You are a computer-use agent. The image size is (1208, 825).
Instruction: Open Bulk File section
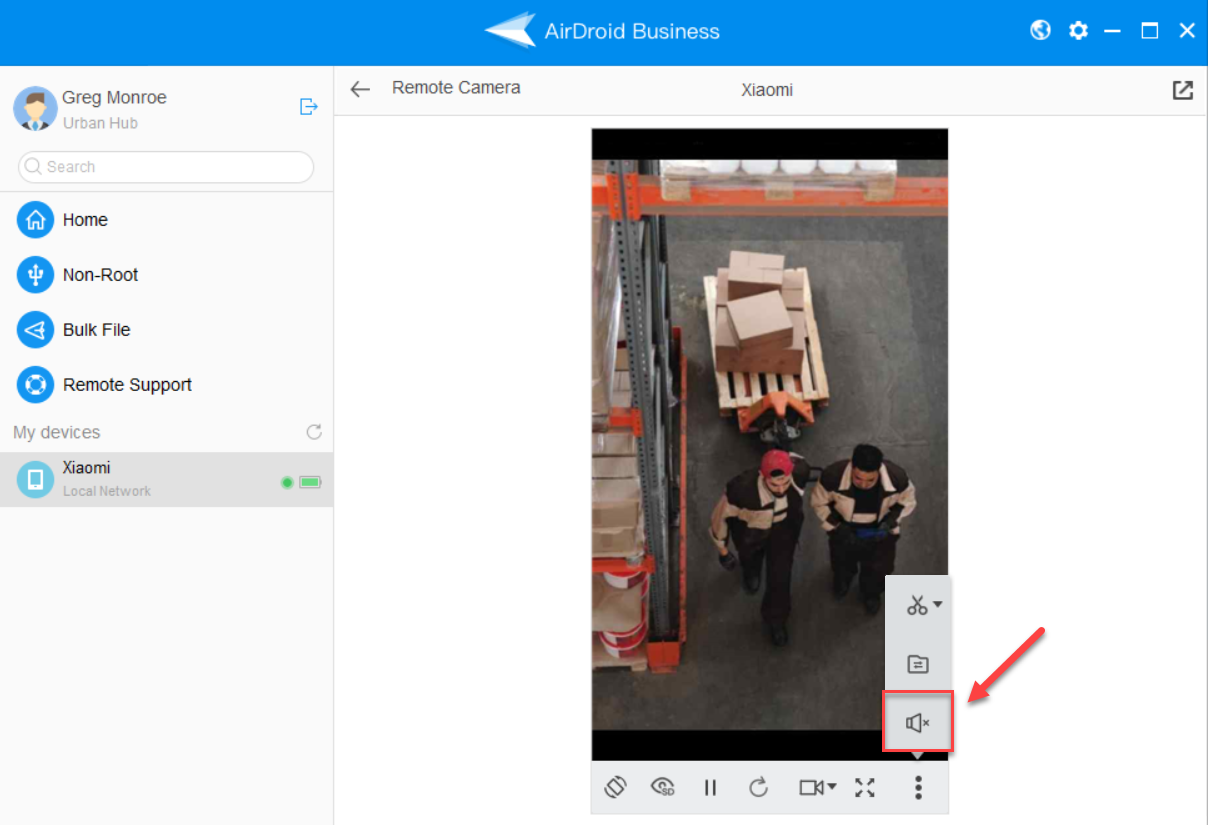coord(96,330)
